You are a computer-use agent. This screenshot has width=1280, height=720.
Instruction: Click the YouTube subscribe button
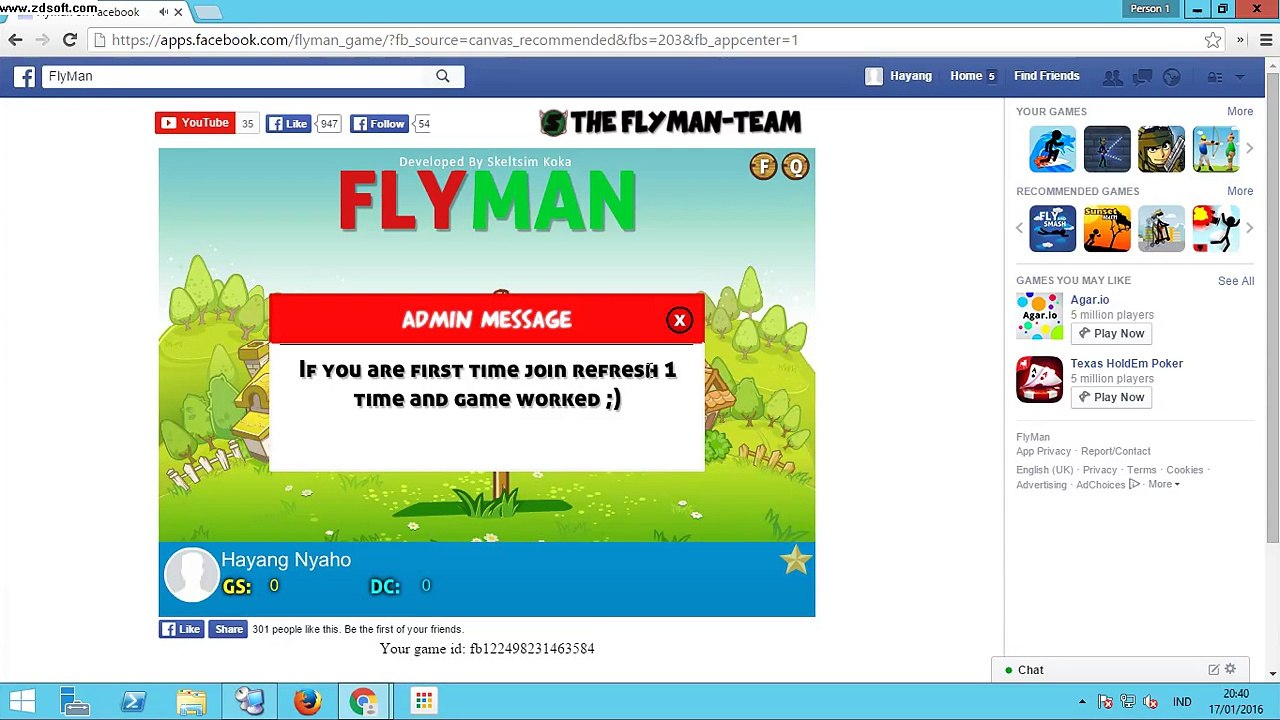tap(195, 123)
